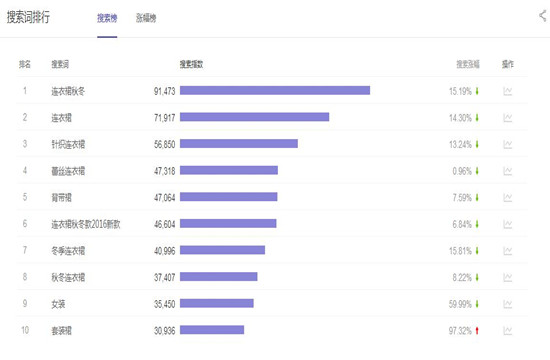The height and width of the screenshot is (360, 550).
Task: Open trend chart icon for 背带裙
Action: tap(508, 198)
